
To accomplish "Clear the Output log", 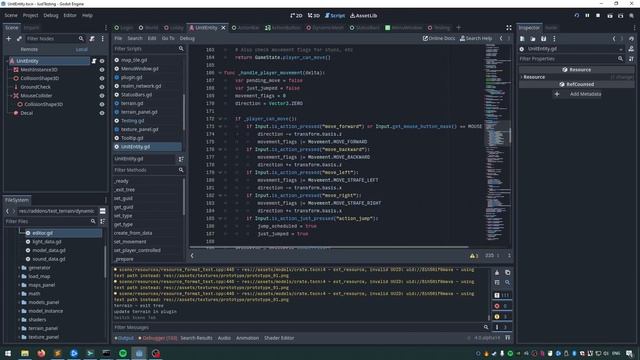I will [x=497, y=273].
